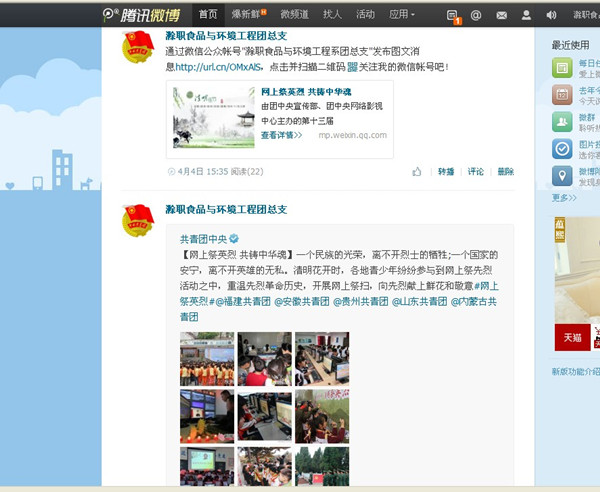Click the speaker sound icon in top bar
This screenshot has height=492, width=600.
[549, 15]
